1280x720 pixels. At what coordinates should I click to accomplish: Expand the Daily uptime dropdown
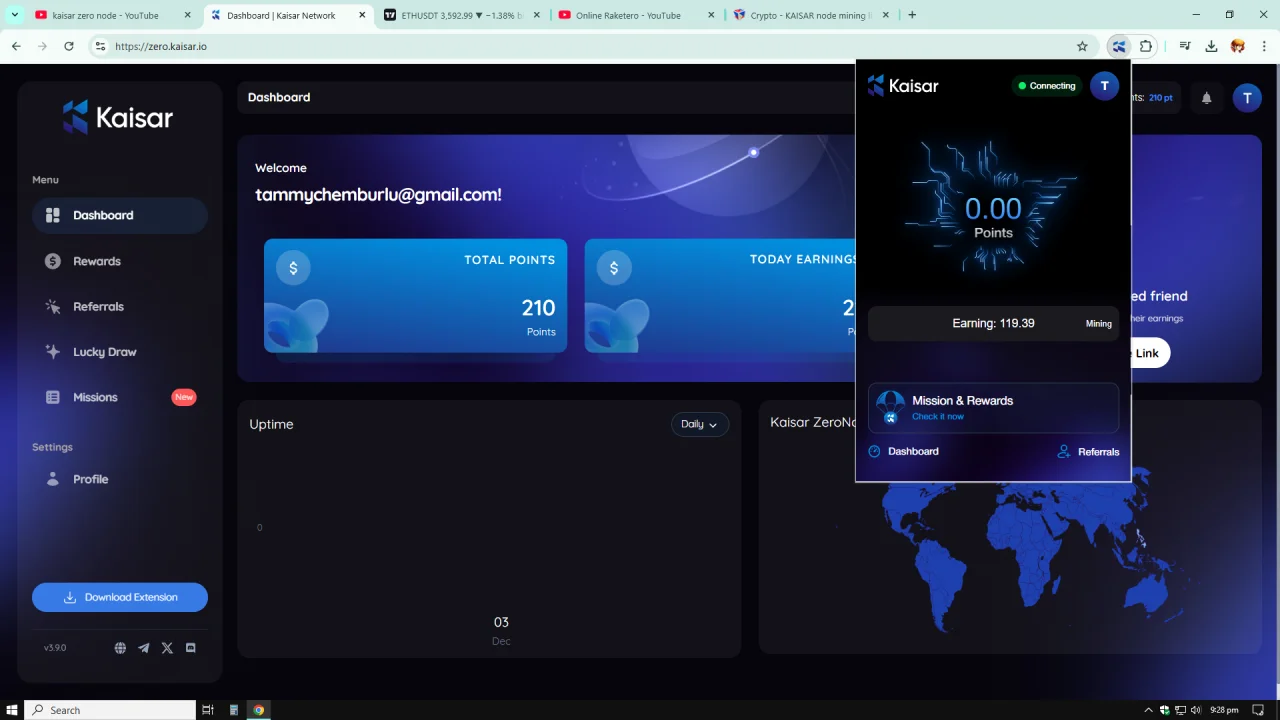pos(699,424)
